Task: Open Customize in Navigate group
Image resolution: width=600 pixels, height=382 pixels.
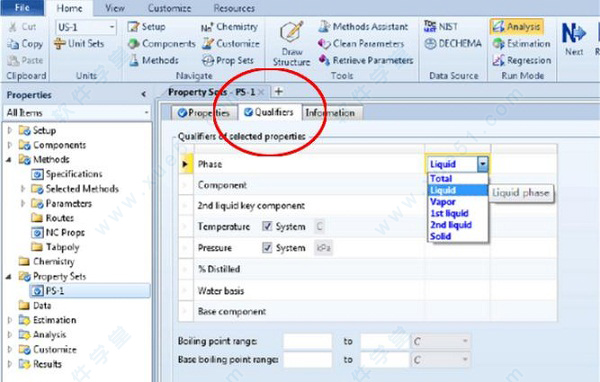Action: tap(231, 44)
